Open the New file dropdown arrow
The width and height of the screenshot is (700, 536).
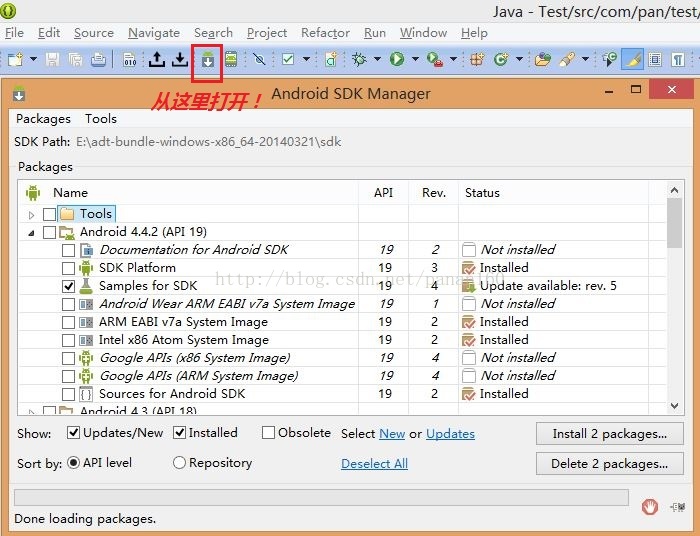[33, 59]
